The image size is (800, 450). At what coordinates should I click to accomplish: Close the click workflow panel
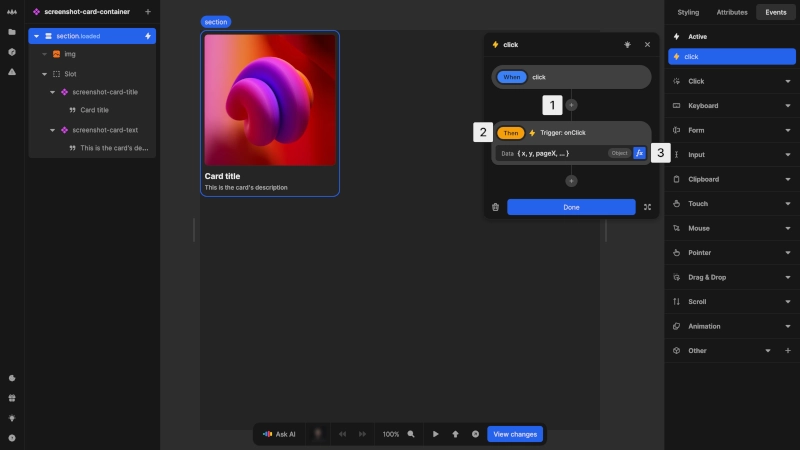[647, 44]
